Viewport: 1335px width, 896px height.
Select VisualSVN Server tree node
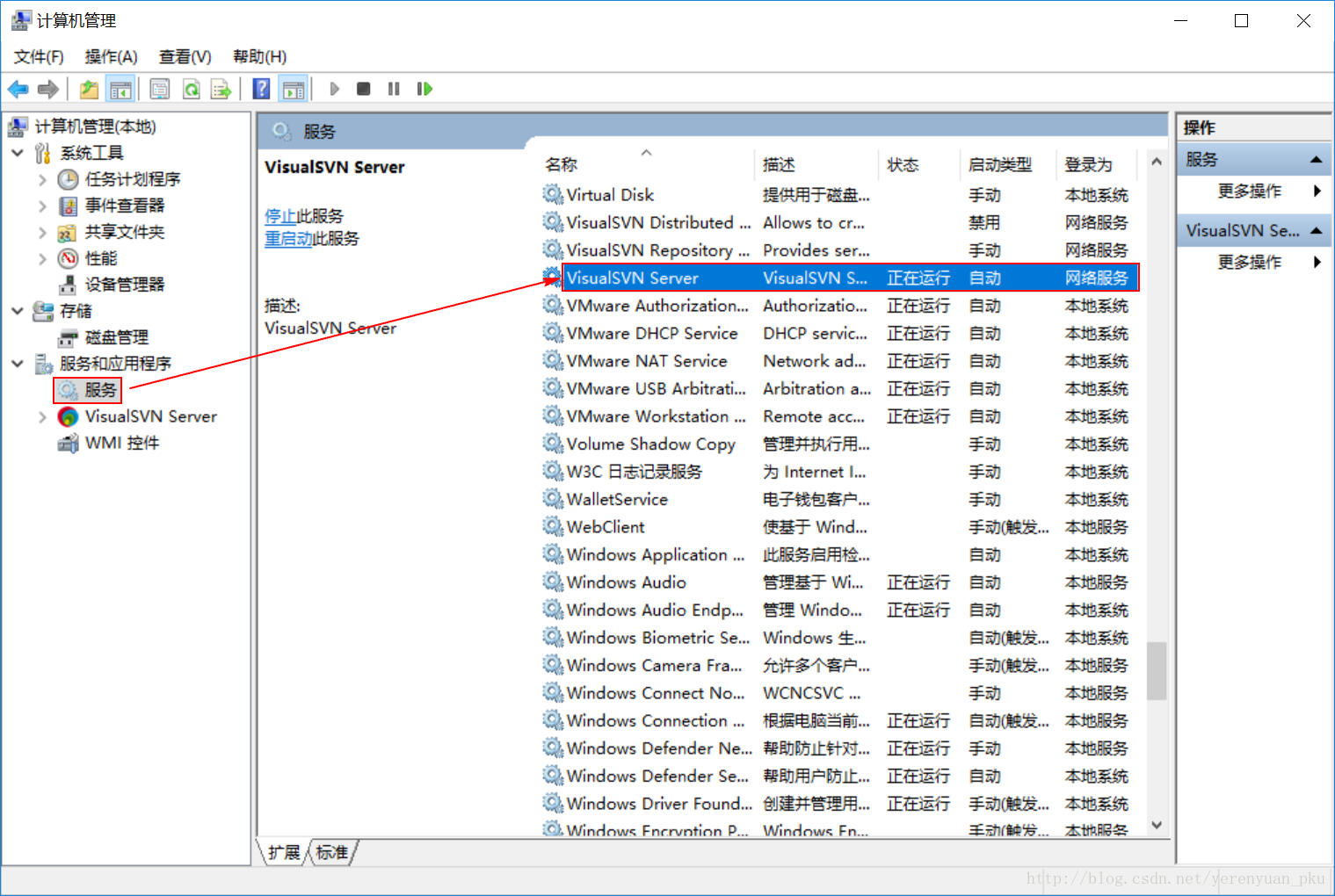coord(151,416)
